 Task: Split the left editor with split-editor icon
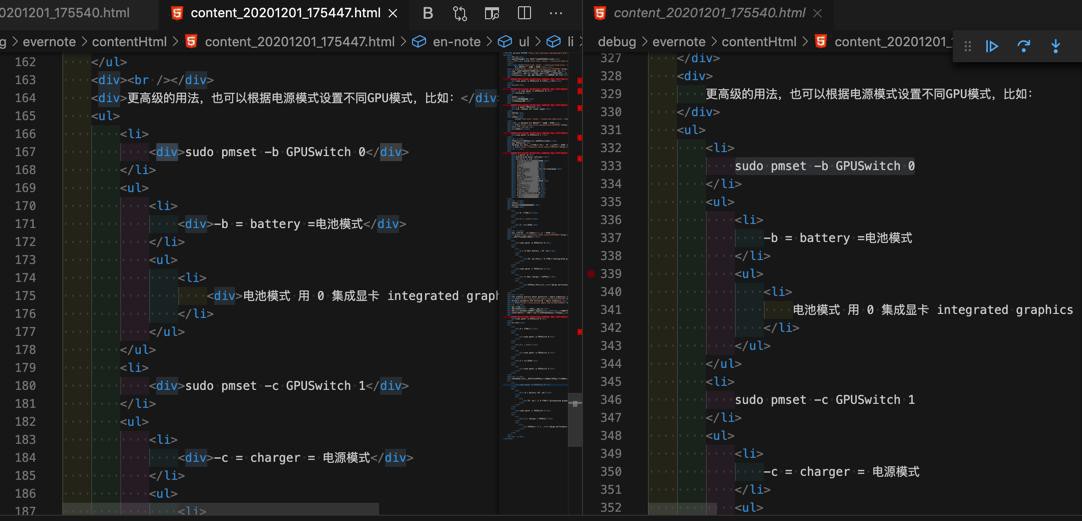point(524,13)
